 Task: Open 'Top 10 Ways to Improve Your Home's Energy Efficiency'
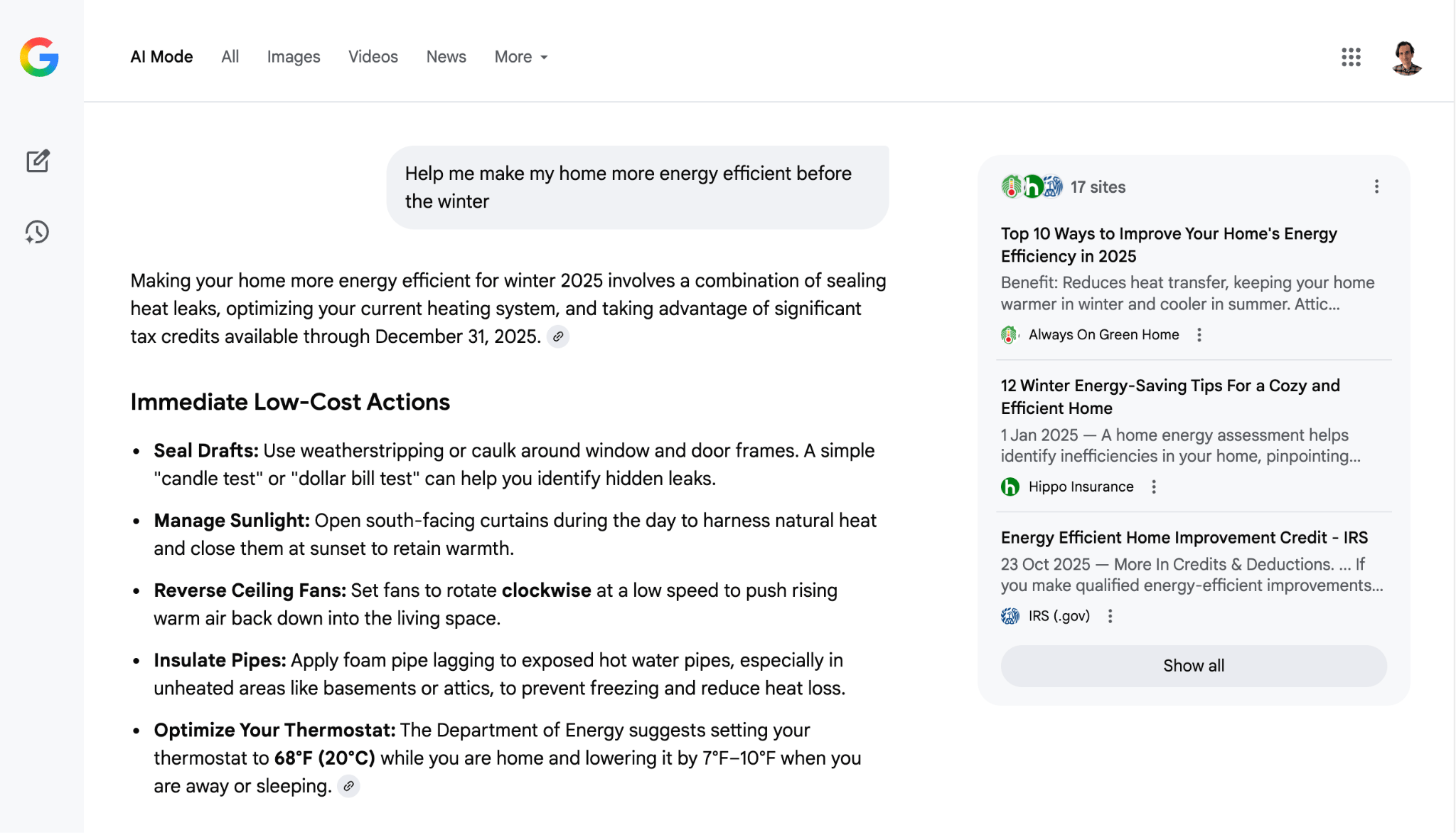coord(1168,245)
